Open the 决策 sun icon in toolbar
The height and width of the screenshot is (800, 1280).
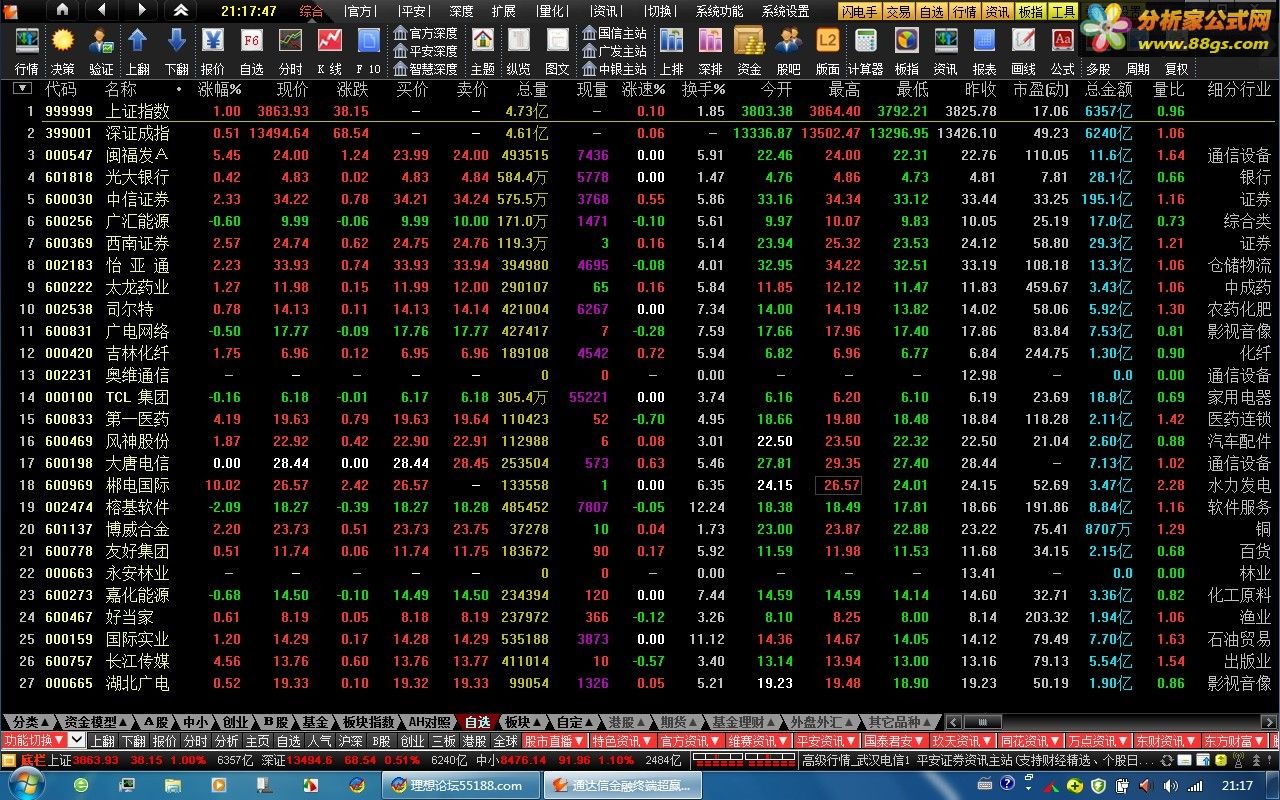click(x=63, y=50)
